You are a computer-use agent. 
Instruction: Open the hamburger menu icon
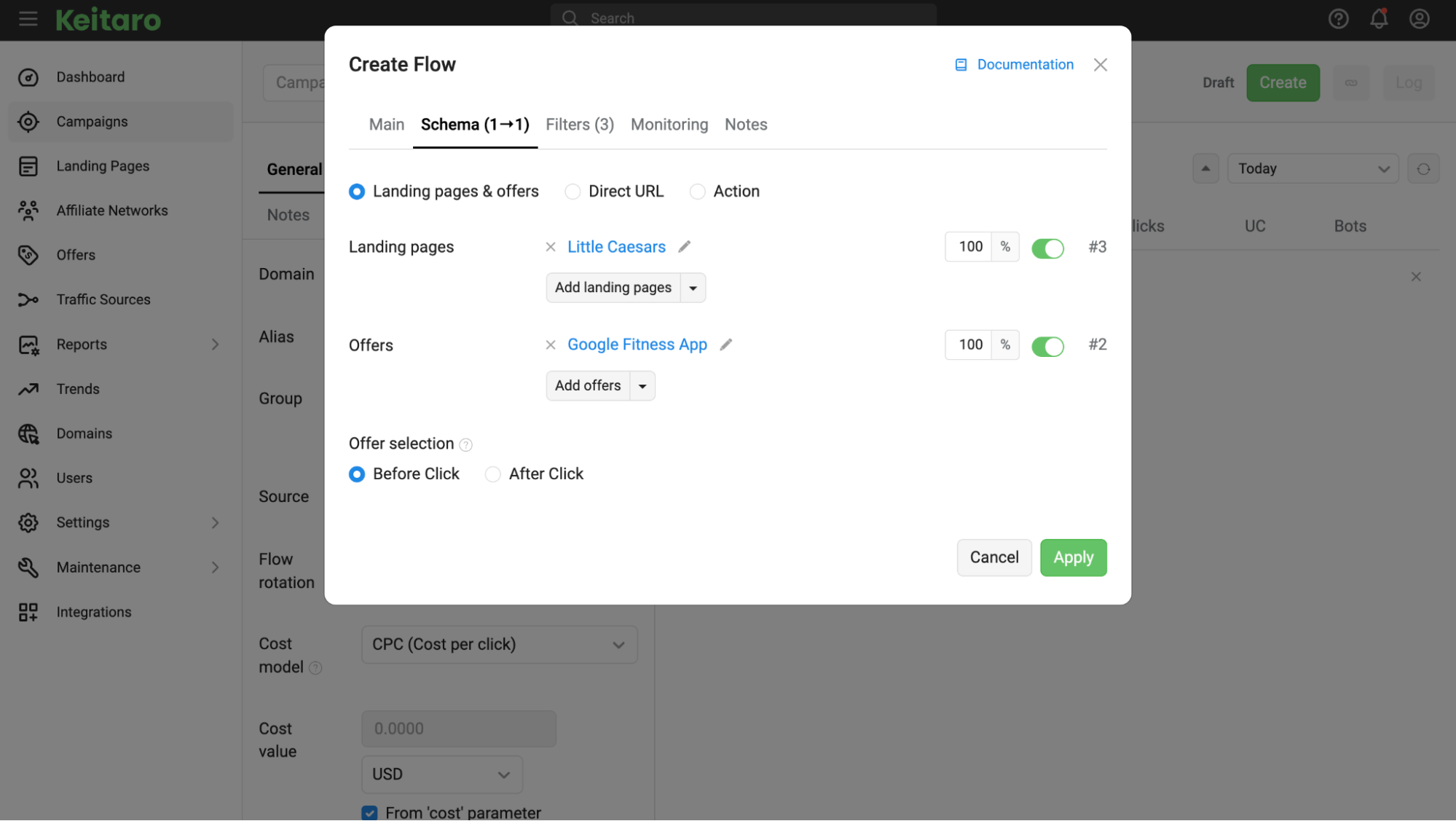pos(28,19)
